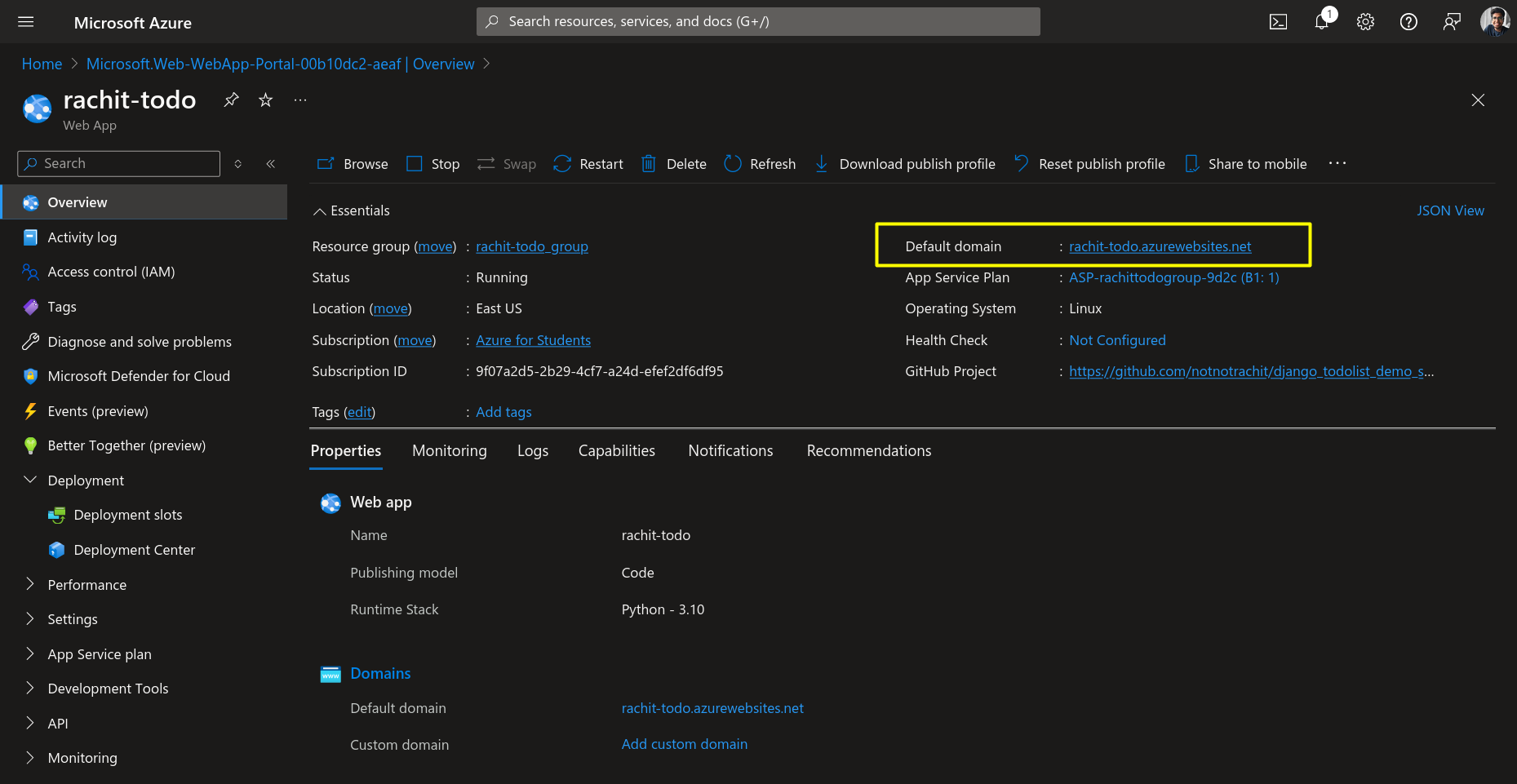Expand the Development Tools section
Viewport: 1517px width, 784px height.
click(108, 688)
